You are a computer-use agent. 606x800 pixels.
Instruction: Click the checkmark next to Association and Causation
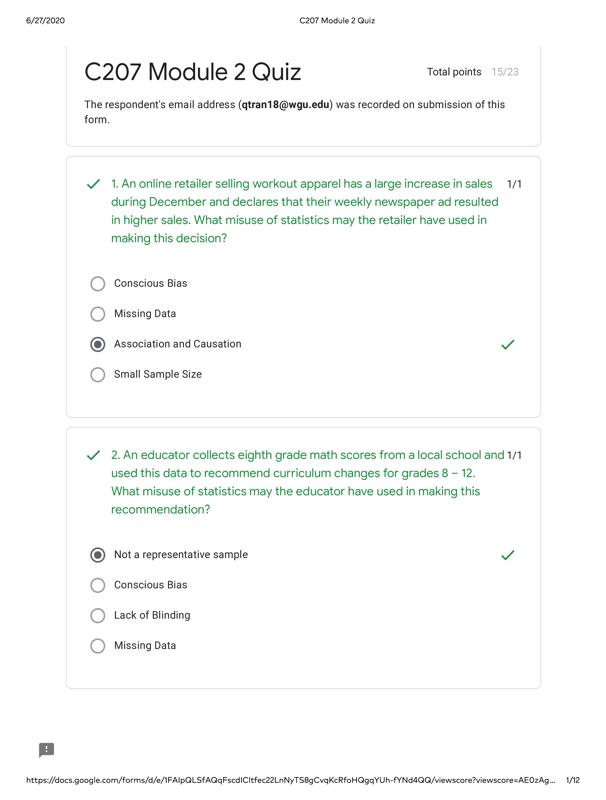click(x=508, y=345)
